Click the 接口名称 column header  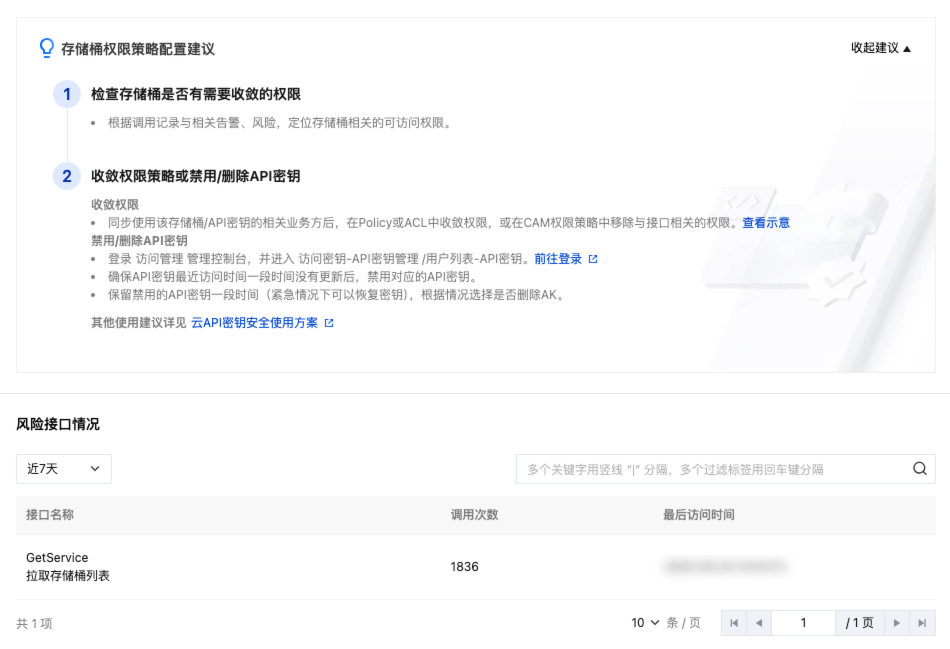pos(50,515)
